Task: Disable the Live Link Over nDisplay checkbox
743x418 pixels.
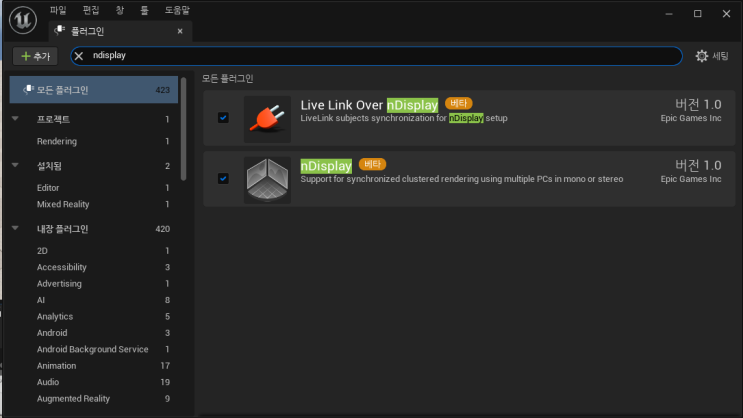Action: click(x=223, y=118)
